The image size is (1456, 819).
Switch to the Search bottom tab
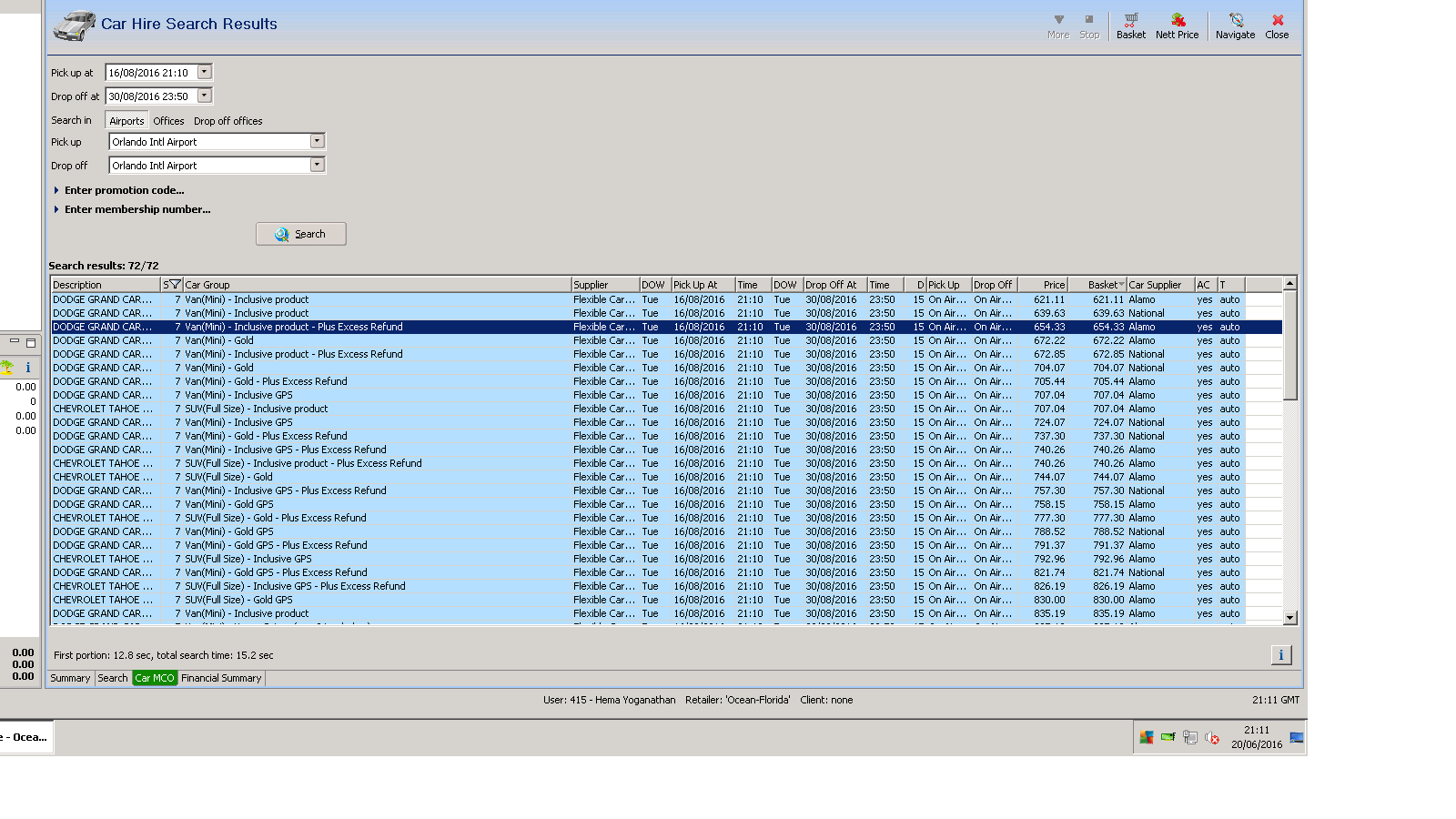pyautogui.click(x=113, y=678)
